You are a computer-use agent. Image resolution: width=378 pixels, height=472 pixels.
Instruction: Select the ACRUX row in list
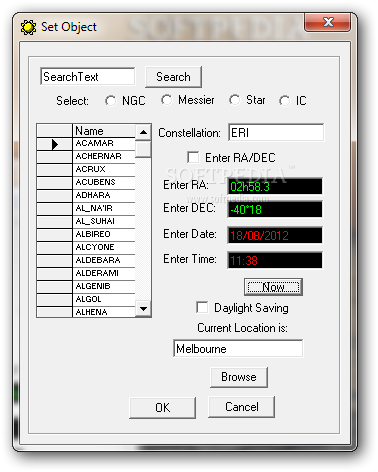104,169
